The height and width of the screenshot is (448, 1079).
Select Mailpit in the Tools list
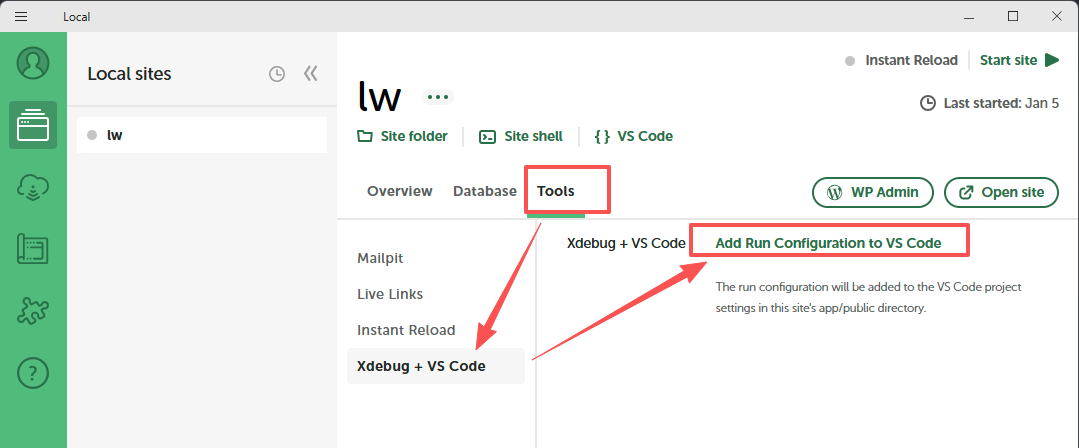click(380, 258)
